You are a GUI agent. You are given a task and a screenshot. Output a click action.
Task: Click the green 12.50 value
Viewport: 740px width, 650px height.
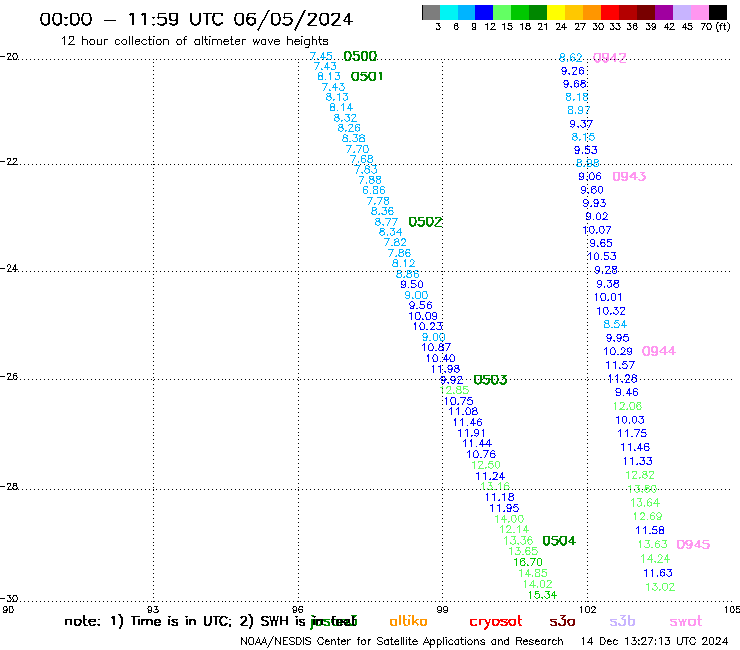pos(486,465)
